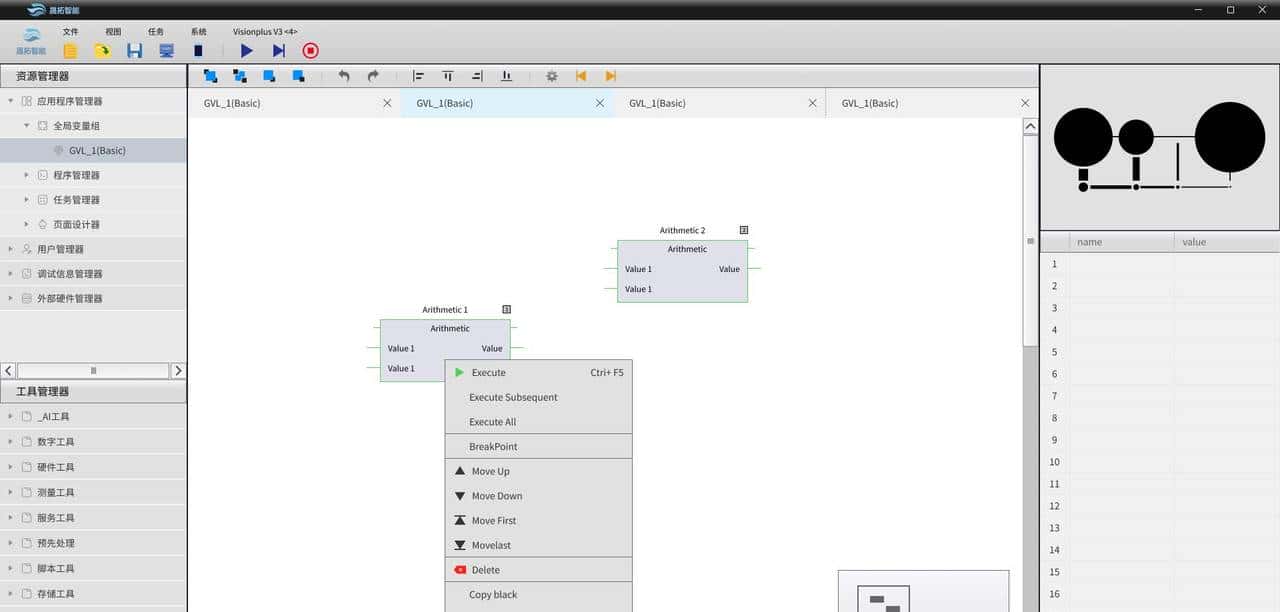Select Delete in the context menu
The height and width of the screenshot is (612, 1280).
tap(485, 570)
